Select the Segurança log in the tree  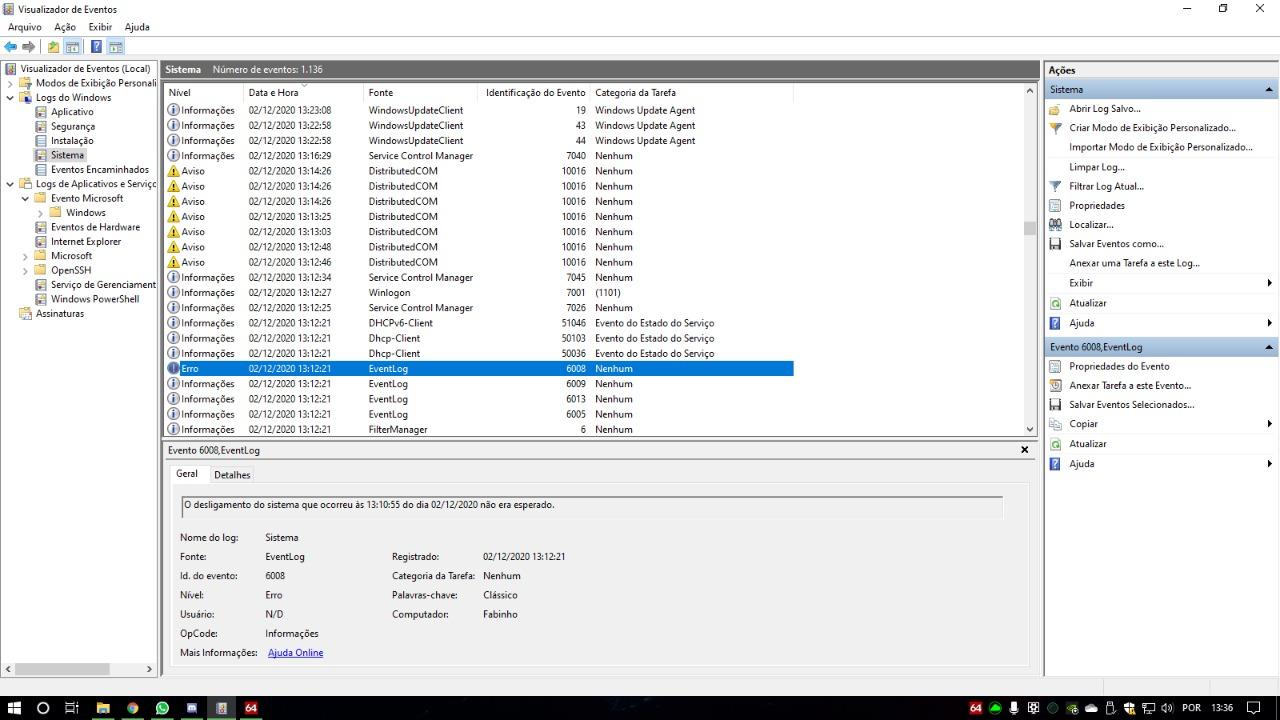(x=73, y=126)
